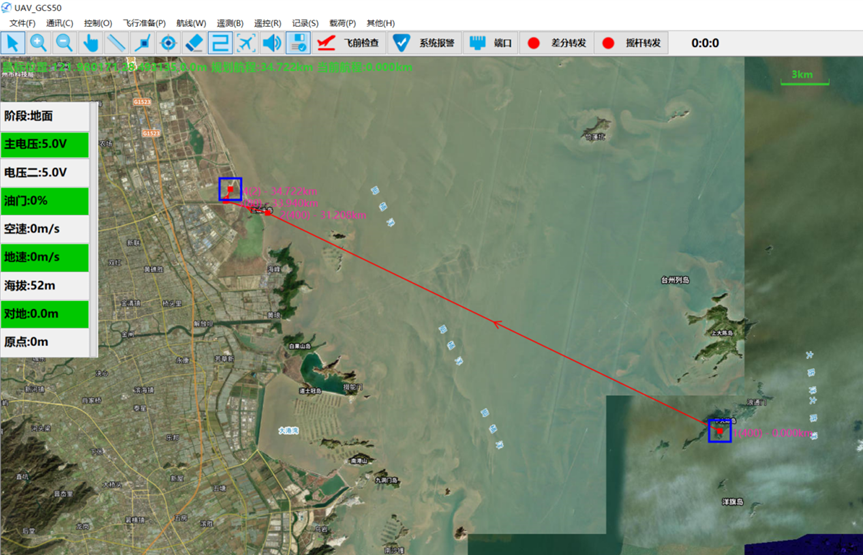Expand the 遥控(R) menu

(268, 23)
